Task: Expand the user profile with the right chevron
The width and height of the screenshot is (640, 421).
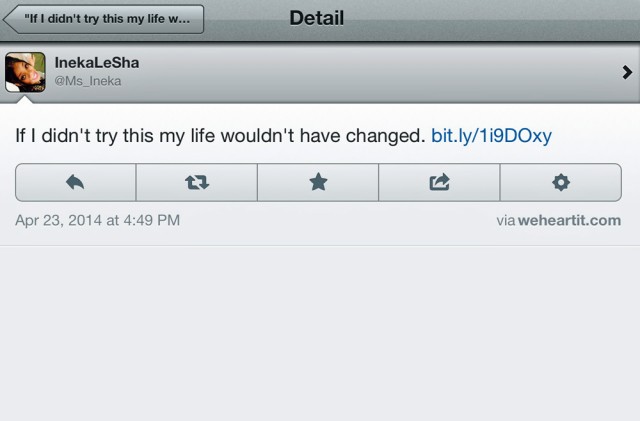Action: pos(627,72)
